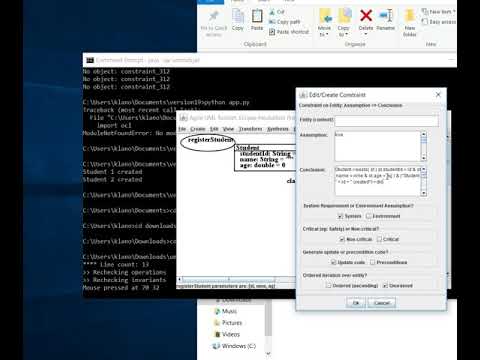Click Assumption scrollbar down arrow

point(424,158)
